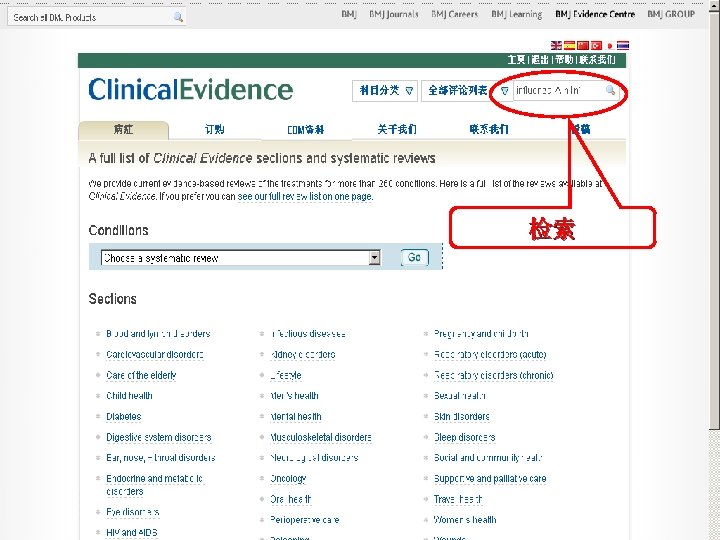720x540 pixels.
Task: Switch language with the Japanese flag
Action: coord(609,45)
